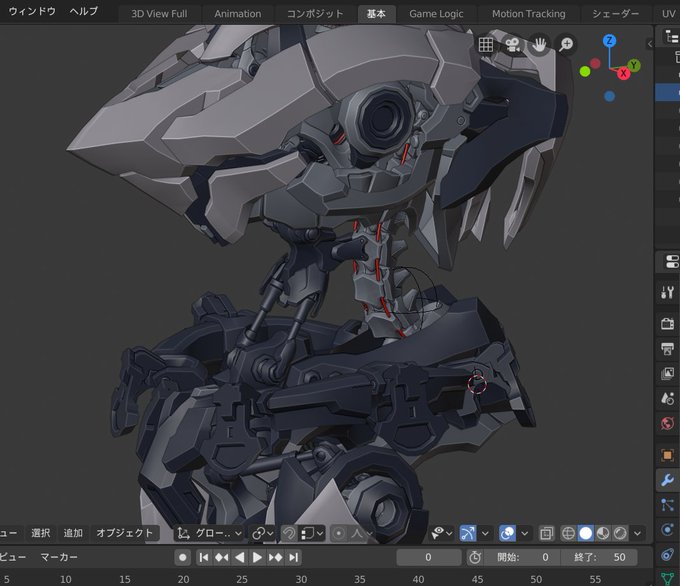Switch to コンポジット workspace tab

pos(315,14)
